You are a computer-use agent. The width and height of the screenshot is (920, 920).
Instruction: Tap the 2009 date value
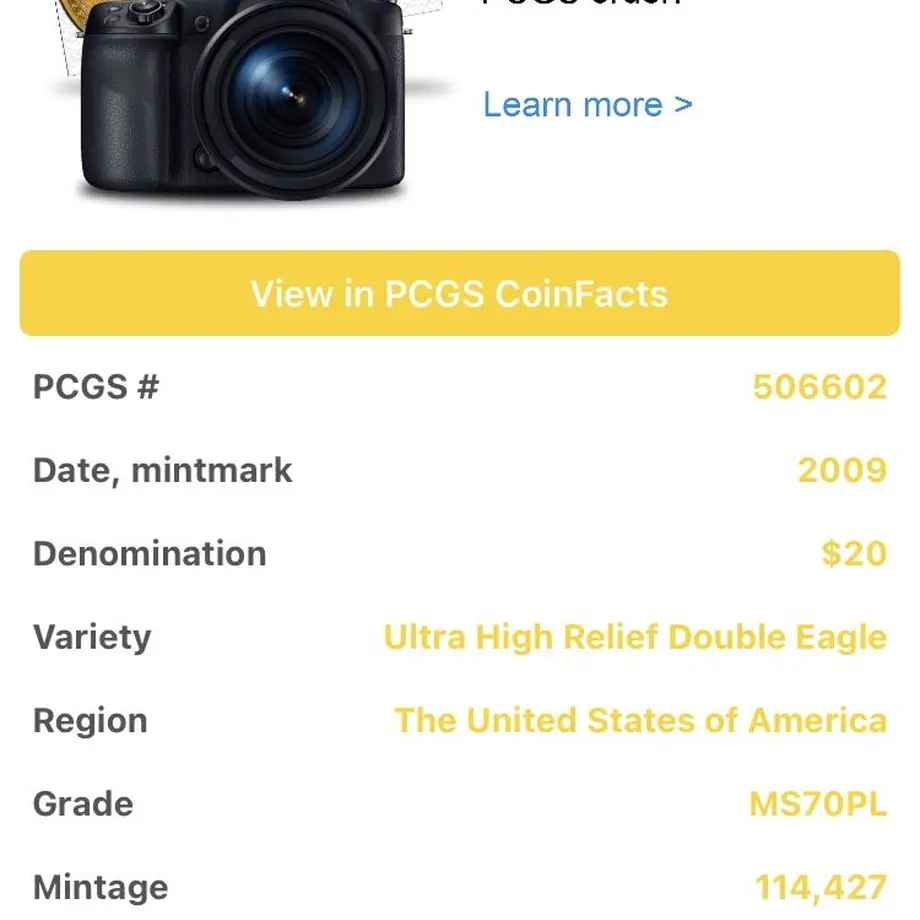(842, 470)
